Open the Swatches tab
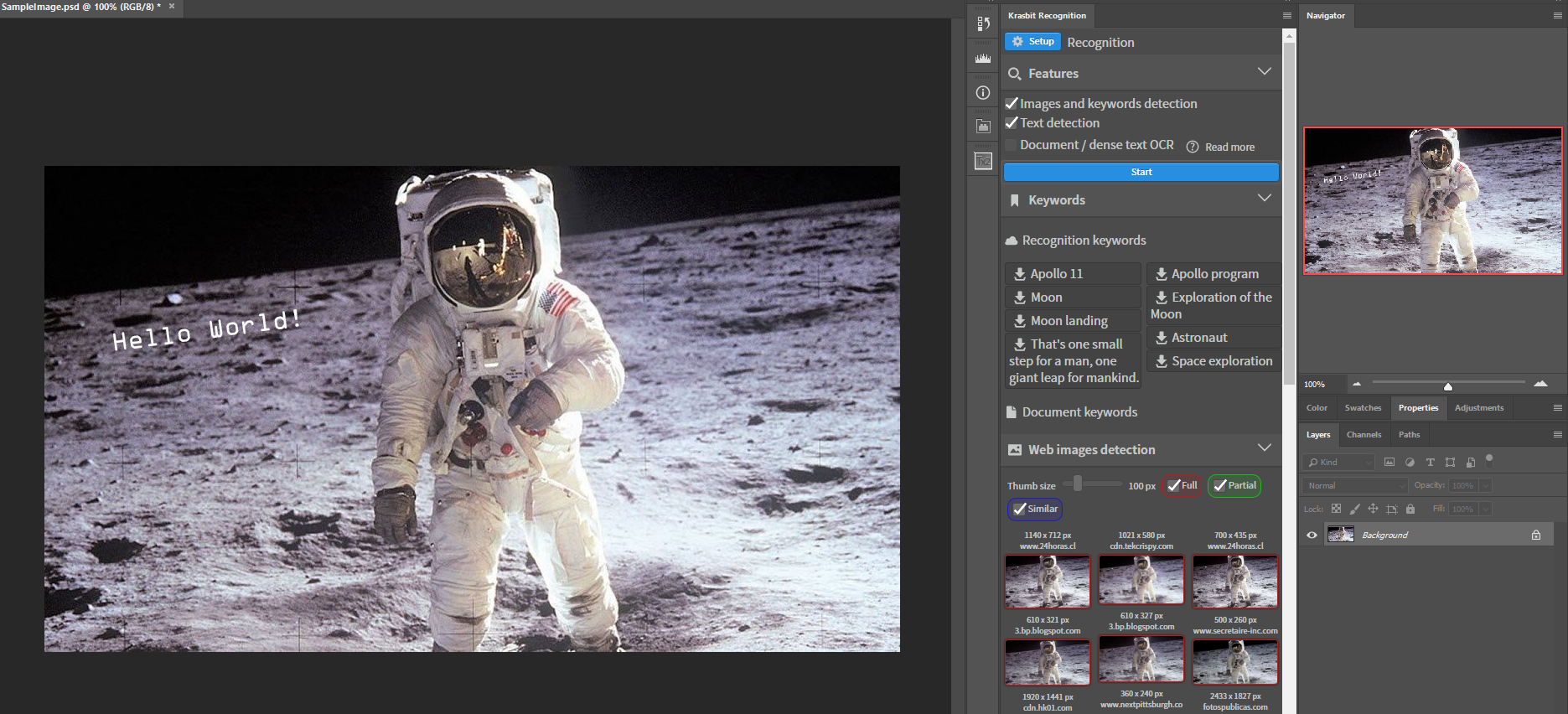The width and height of the screenshot is (1568, 714). click(x=1363, y=408)
